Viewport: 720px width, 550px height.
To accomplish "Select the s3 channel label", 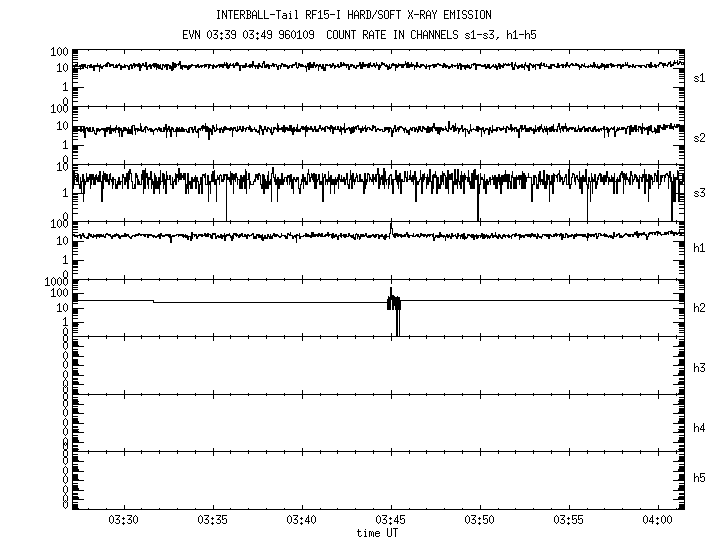I will pos(699,192).
